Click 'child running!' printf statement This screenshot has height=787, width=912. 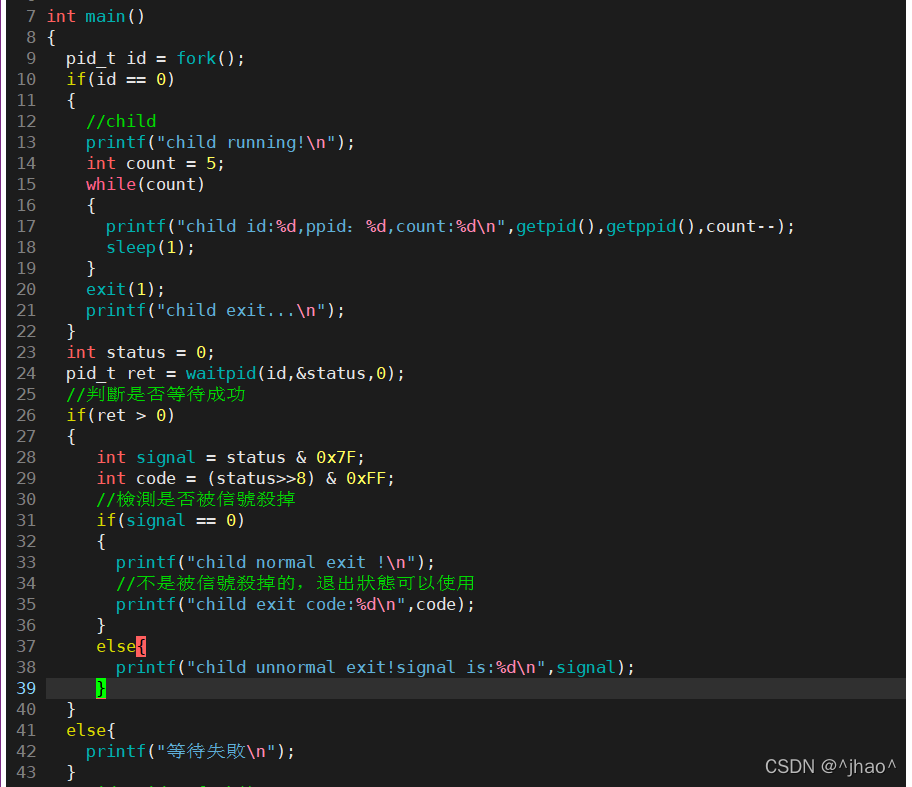(220, 143)
